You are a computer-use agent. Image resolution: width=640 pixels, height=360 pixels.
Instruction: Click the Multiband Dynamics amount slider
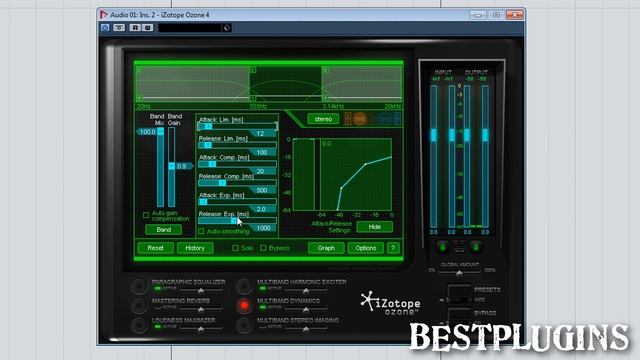click(306, 309)
